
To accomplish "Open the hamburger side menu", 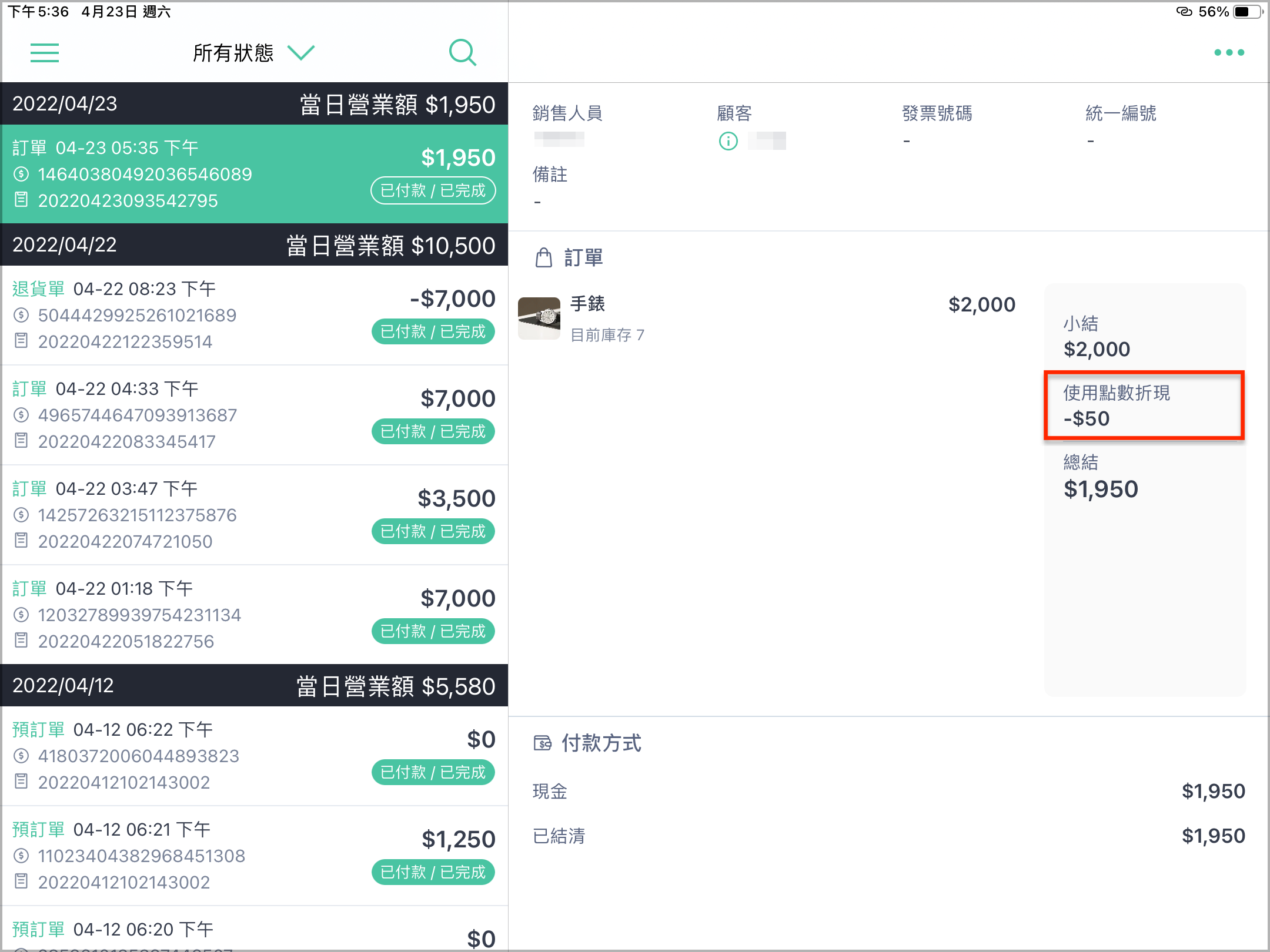I will point(45,53).
